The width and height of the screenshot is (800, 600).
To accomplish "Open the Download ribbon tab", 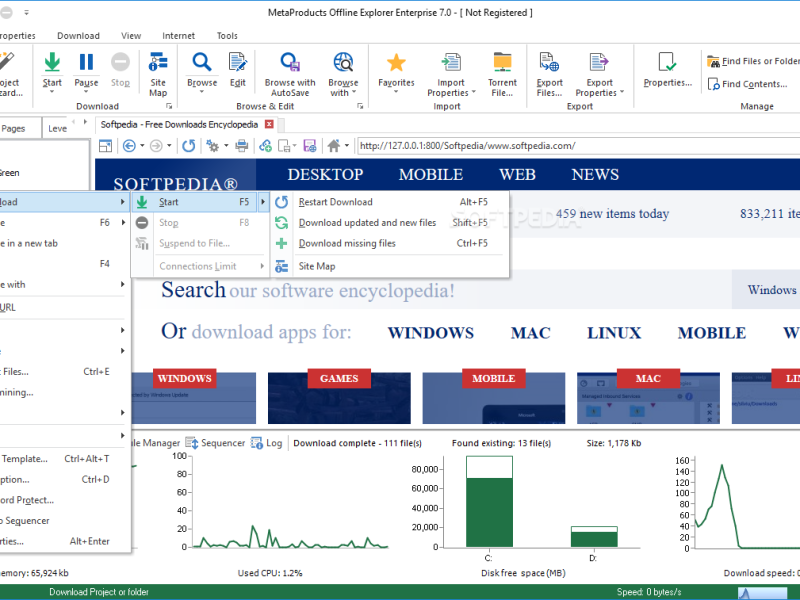I will [x=78, y=36].
